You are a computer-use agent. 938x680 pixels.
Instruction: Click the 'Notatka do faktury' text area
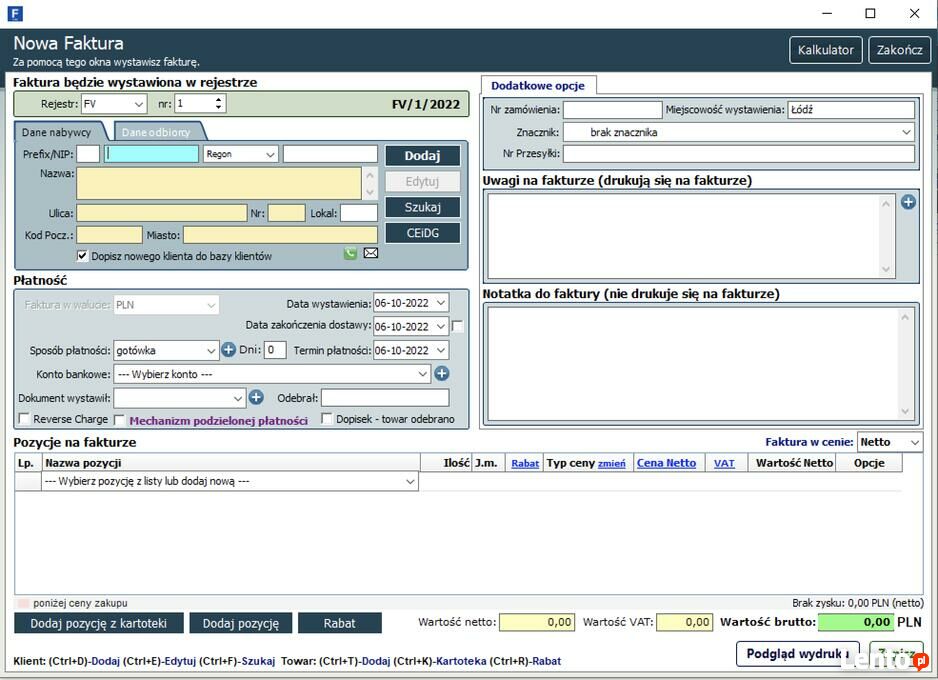(693, 364)
